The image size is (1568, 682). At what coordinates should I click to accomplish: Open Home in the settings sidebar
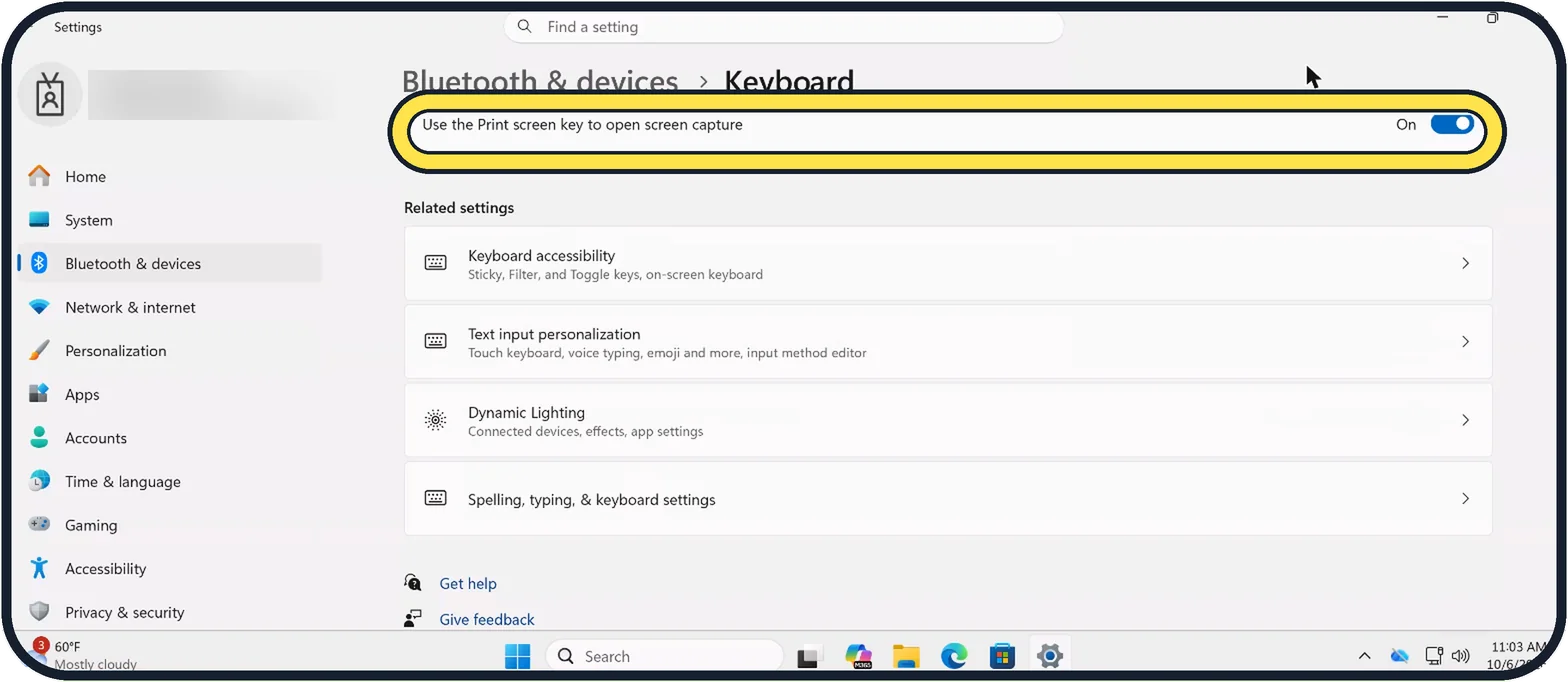pos(170,176)
